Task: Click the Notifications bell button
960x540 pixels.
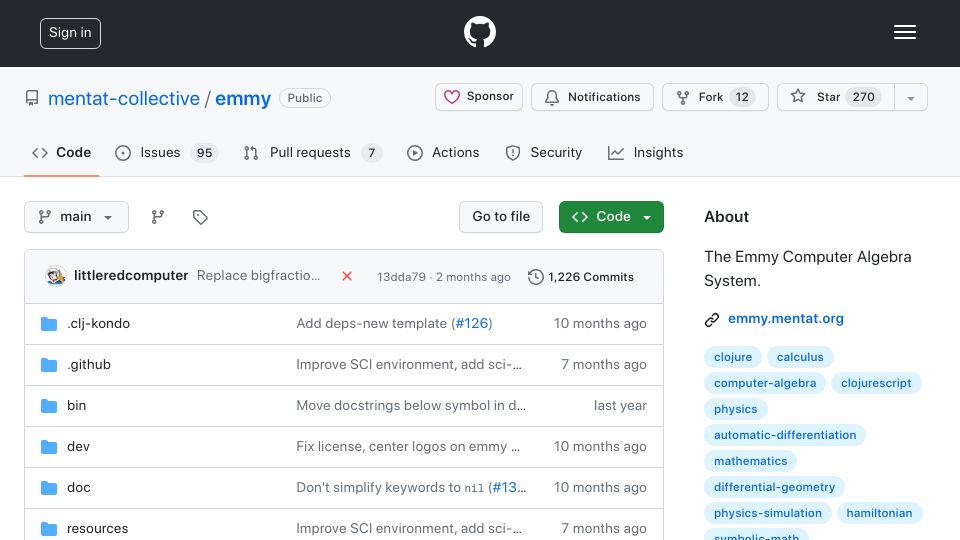Action: [x=592, y=97]
